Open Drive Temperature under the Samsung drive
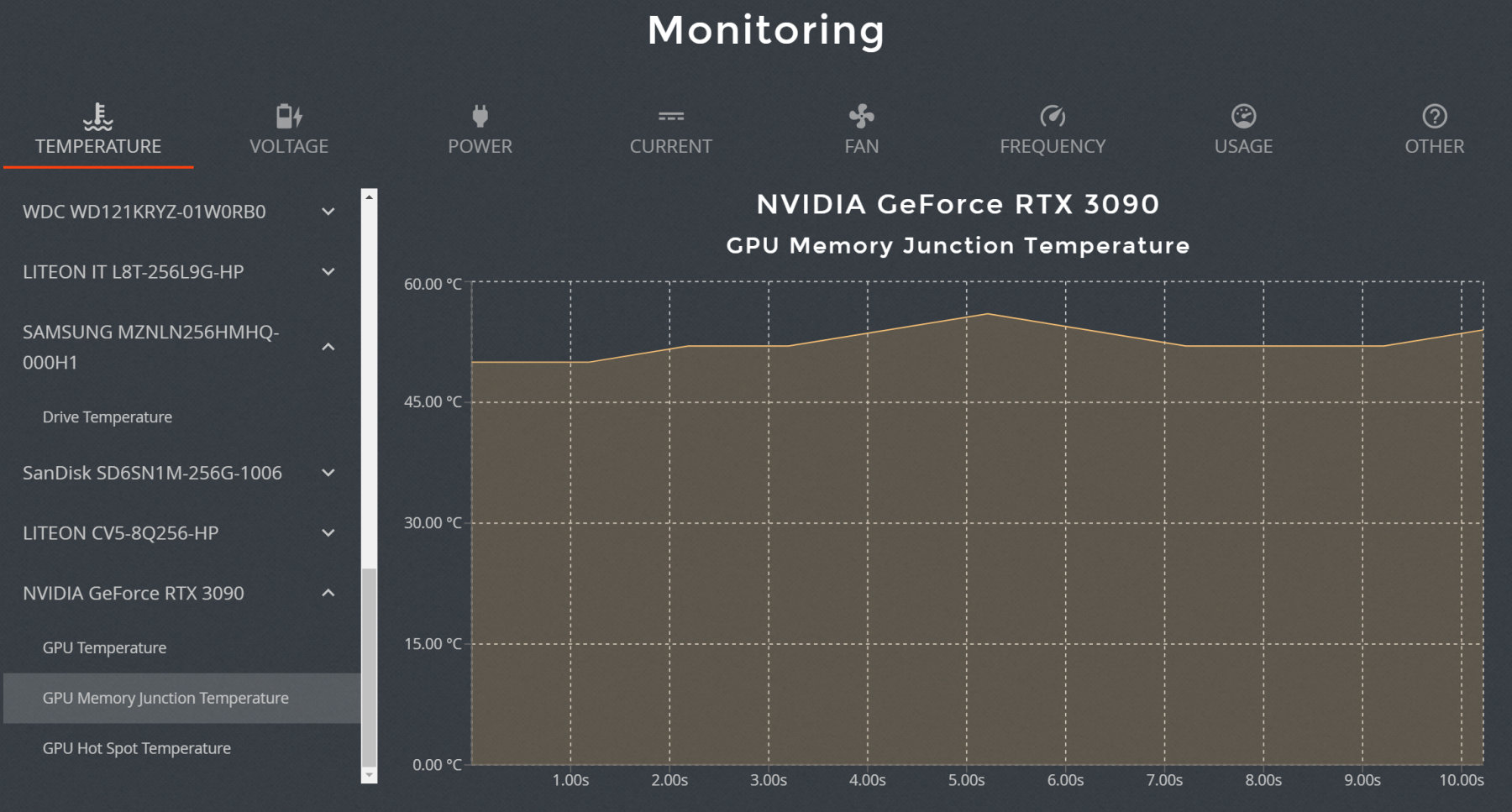The height and width of the screenshot is (812, 1512). click(x=108, y=417)
